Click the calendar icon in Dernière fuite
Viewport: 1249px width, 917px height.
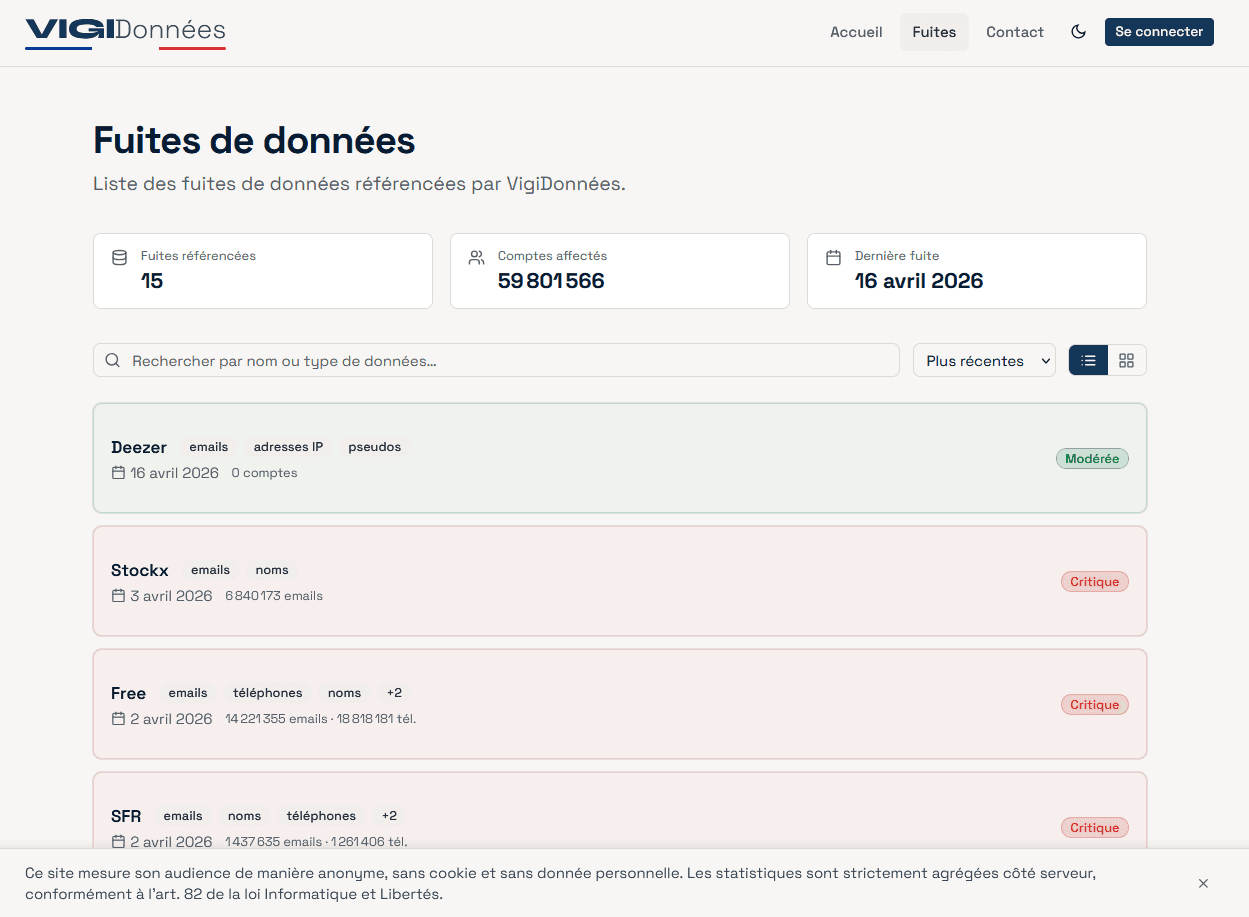click(x=833, y=257)
